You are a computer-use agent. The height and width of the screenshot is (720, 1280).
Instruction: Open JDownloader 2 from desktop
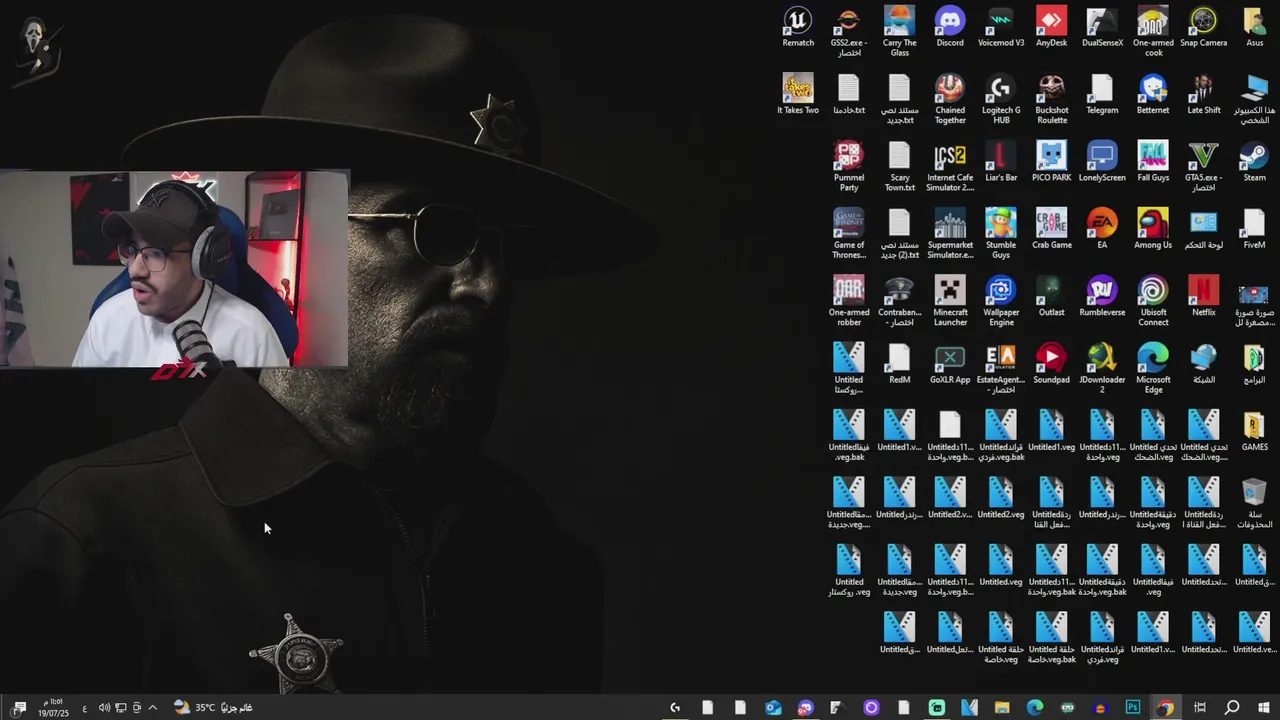click(x=1102, y=368)
